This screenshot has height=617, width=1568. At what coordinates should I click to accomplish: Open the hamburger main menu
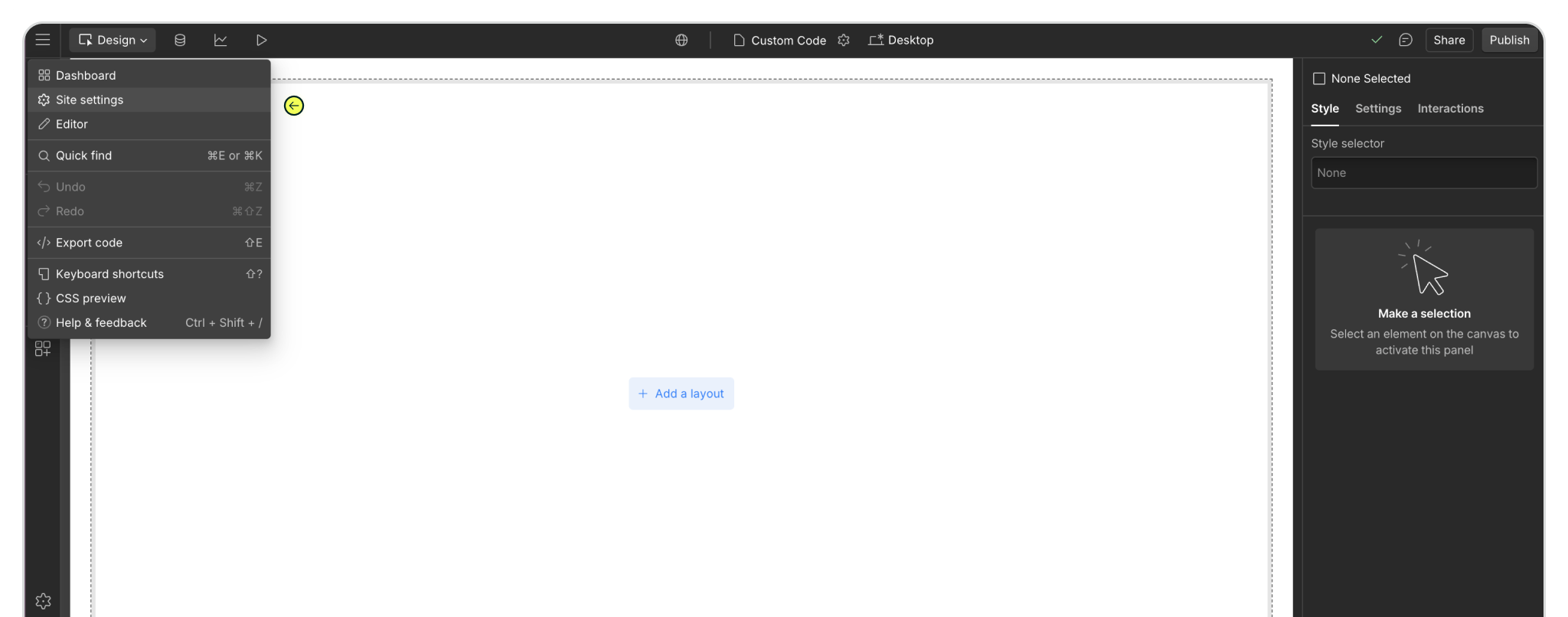[x=43, y=40]
